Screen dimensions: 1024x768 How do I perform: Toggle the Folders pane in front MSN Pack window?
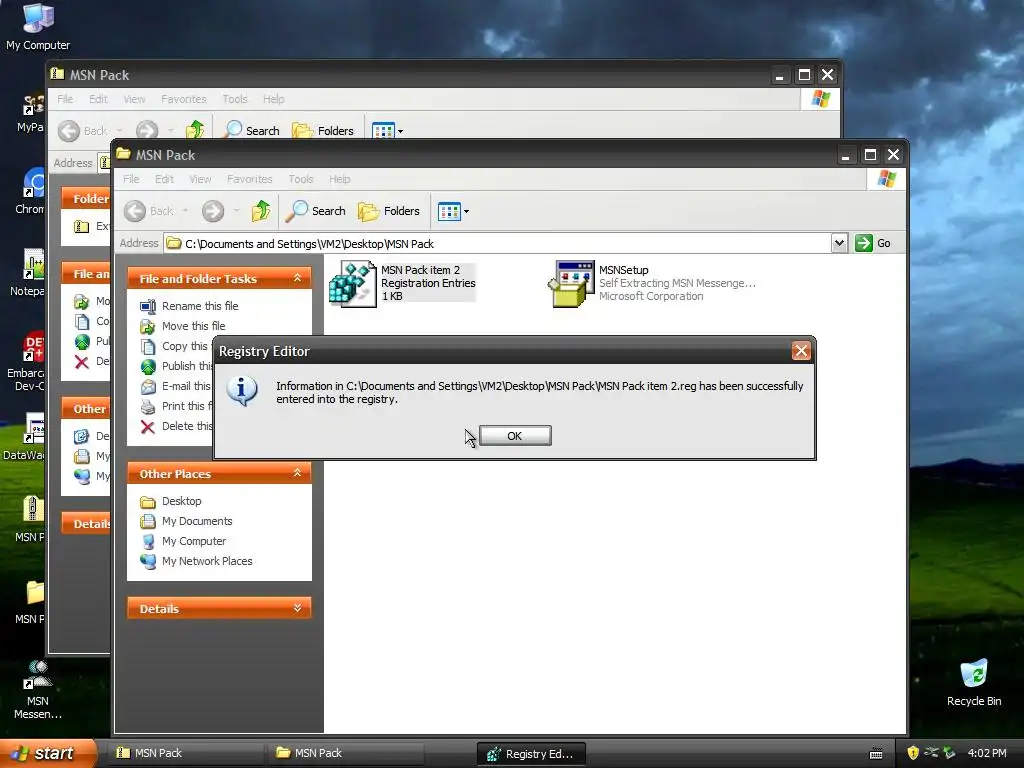click(x=389, y=211)
